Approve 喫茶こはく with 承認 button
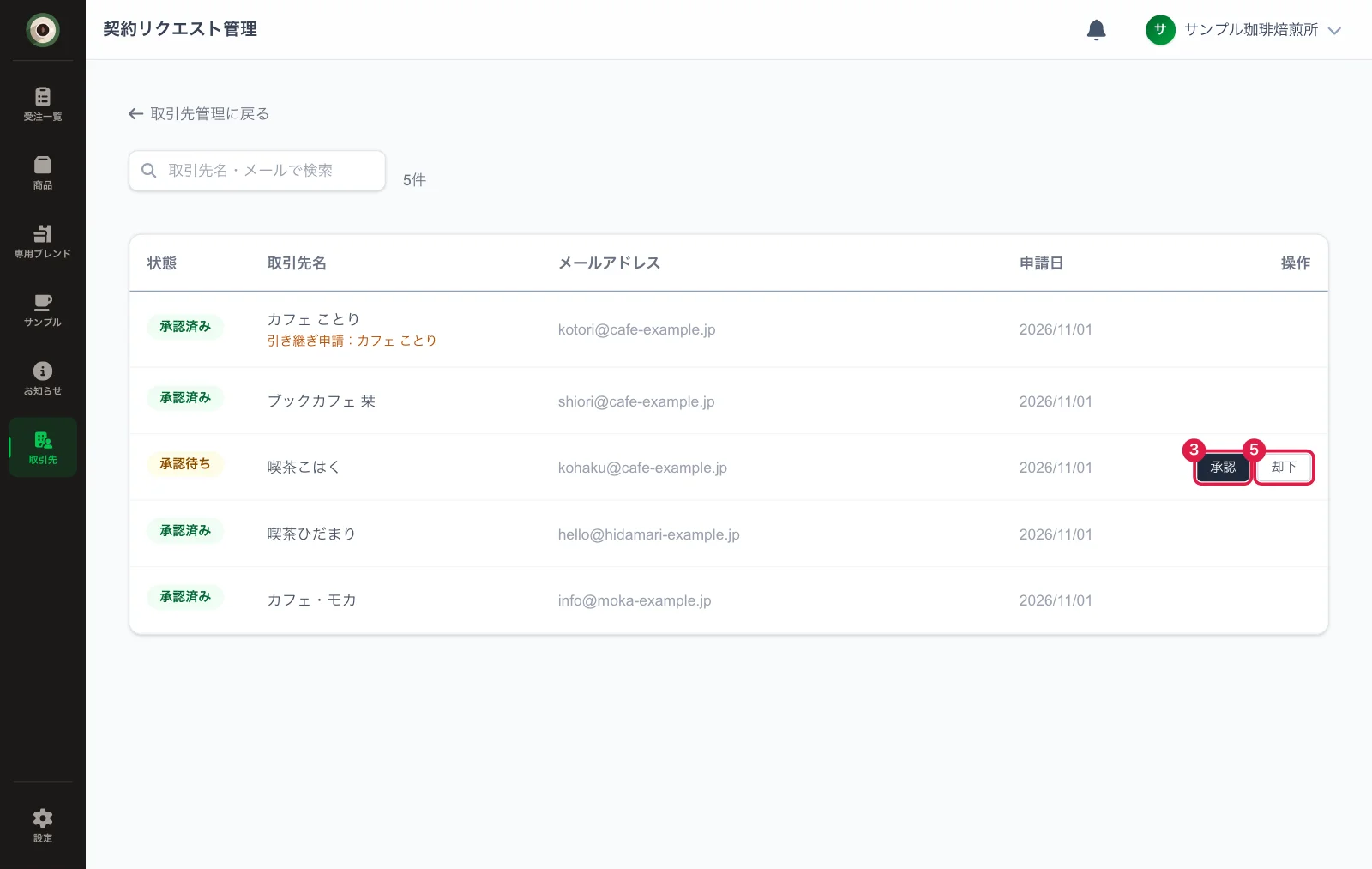Screen dimensions: 1372x869 (1223, 468)
